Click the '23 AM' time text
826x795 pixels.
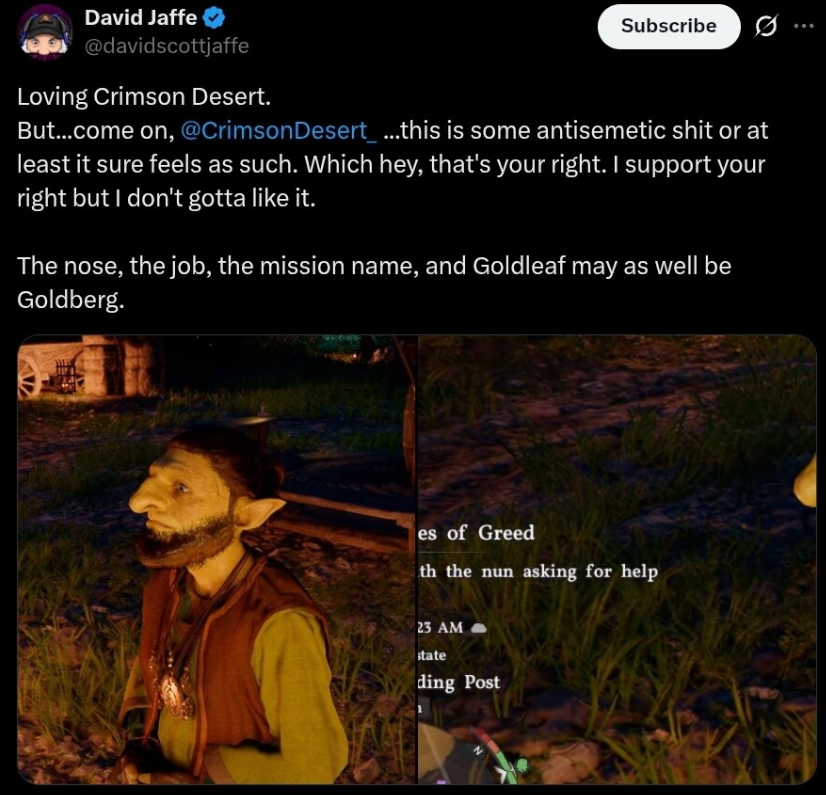coord(441,627)
